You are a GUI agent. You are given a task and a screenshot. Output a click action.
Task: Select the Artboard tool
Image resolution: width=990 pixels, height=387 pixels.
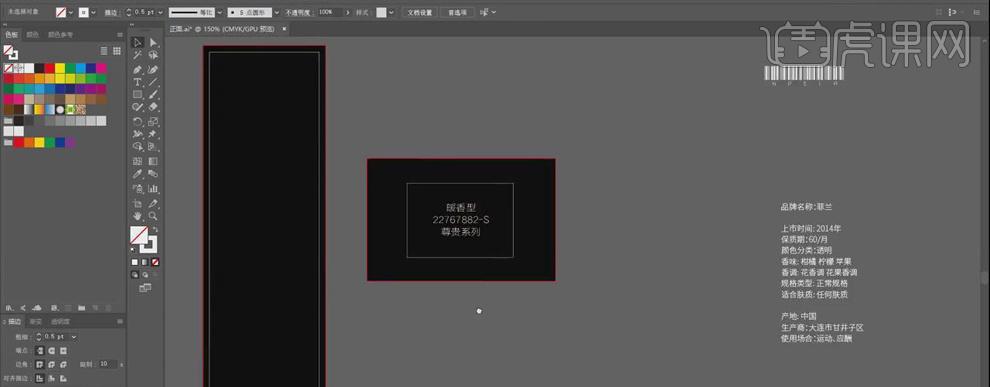(138, 203)
